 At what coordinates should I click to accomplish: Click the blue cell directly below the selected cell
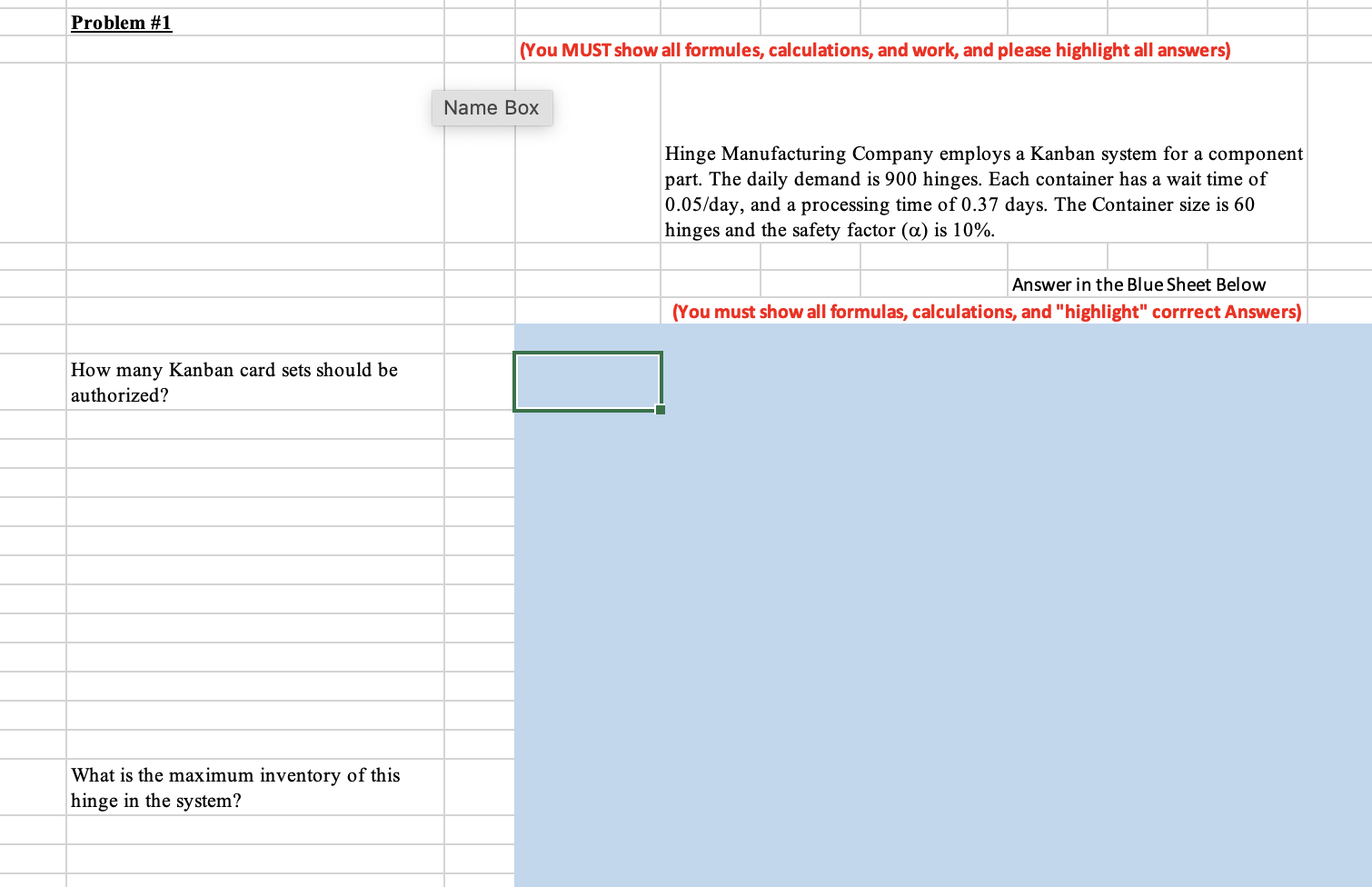click(587, 424)
